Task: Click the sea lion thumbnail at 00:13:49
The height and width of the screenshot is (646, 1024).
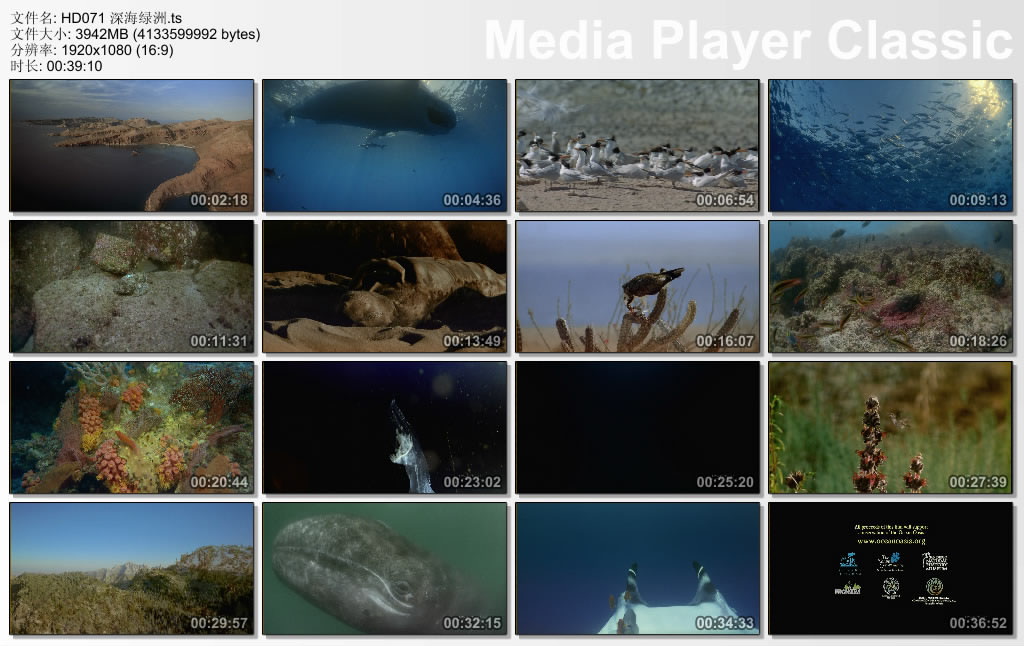Action: pos(384,287)
